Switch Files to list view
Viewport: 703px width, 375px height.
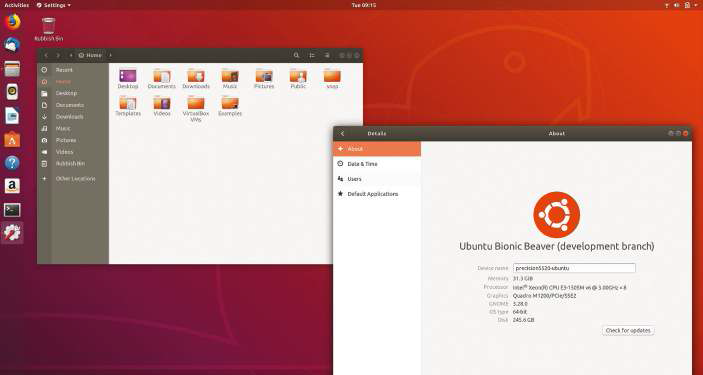pos(312,55)
